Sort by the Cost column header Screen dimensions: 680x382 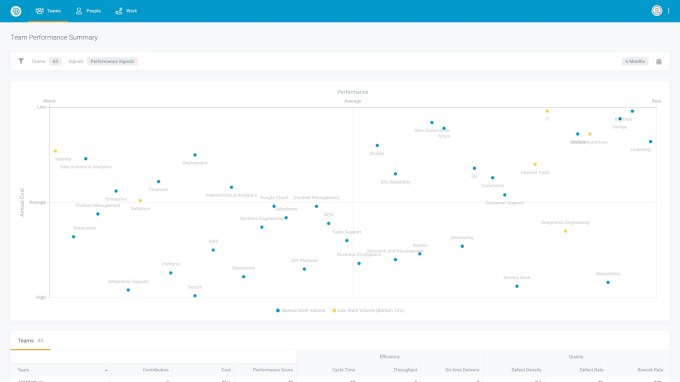coord(226,370)
